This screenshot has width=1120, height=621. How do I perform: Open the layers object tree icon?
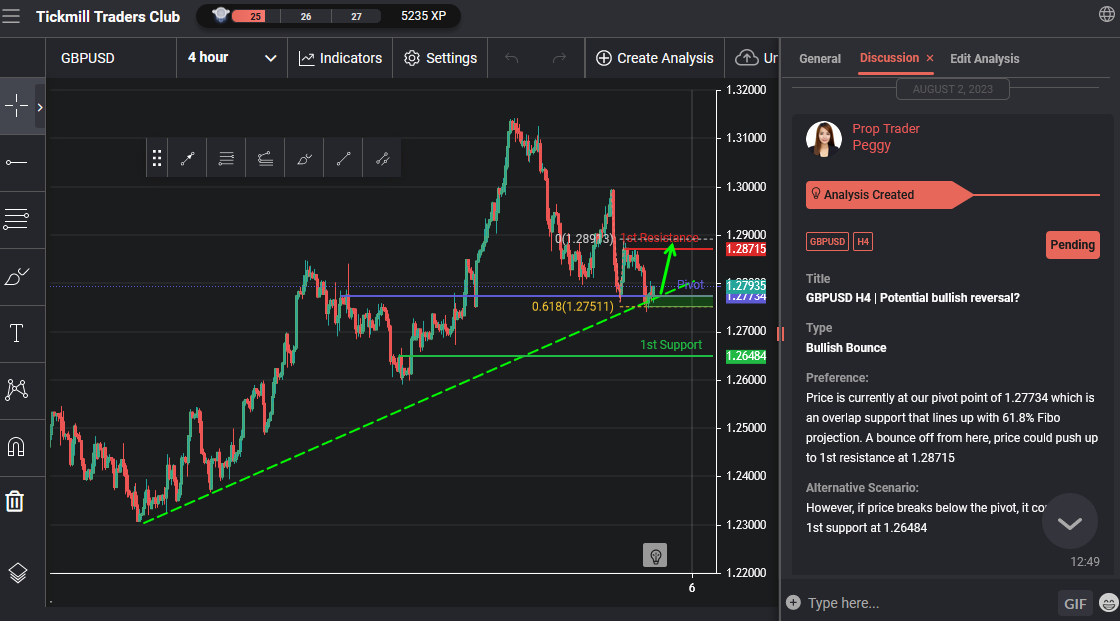coord(17,572)
